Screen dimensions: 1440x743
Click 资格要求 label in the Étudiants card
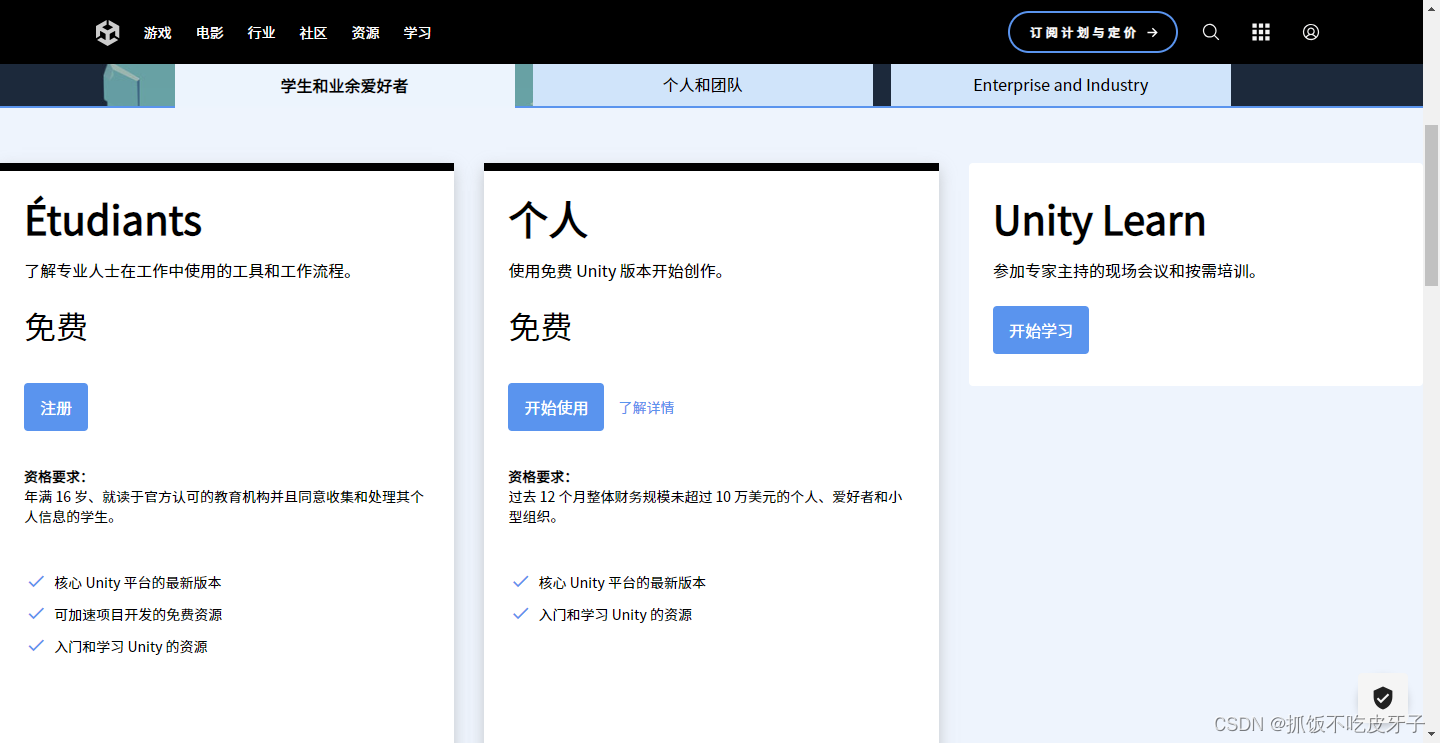click(x=55, y=477)
